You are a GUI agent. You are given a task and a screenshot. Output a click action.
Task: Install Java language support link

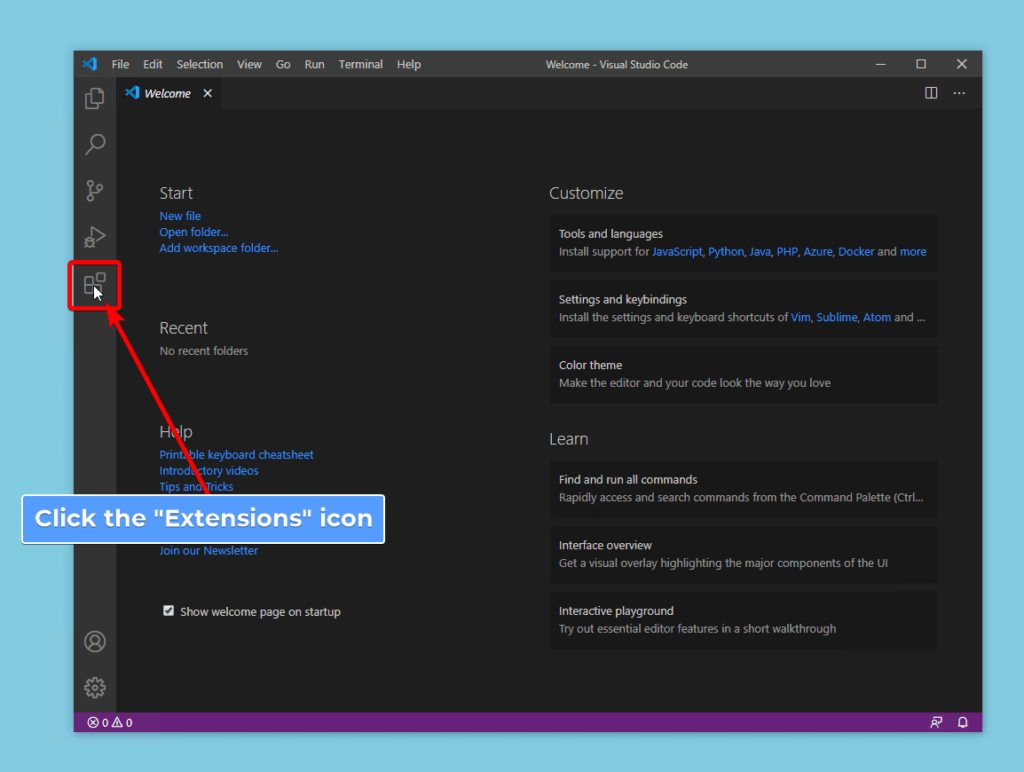click(760, 252)
